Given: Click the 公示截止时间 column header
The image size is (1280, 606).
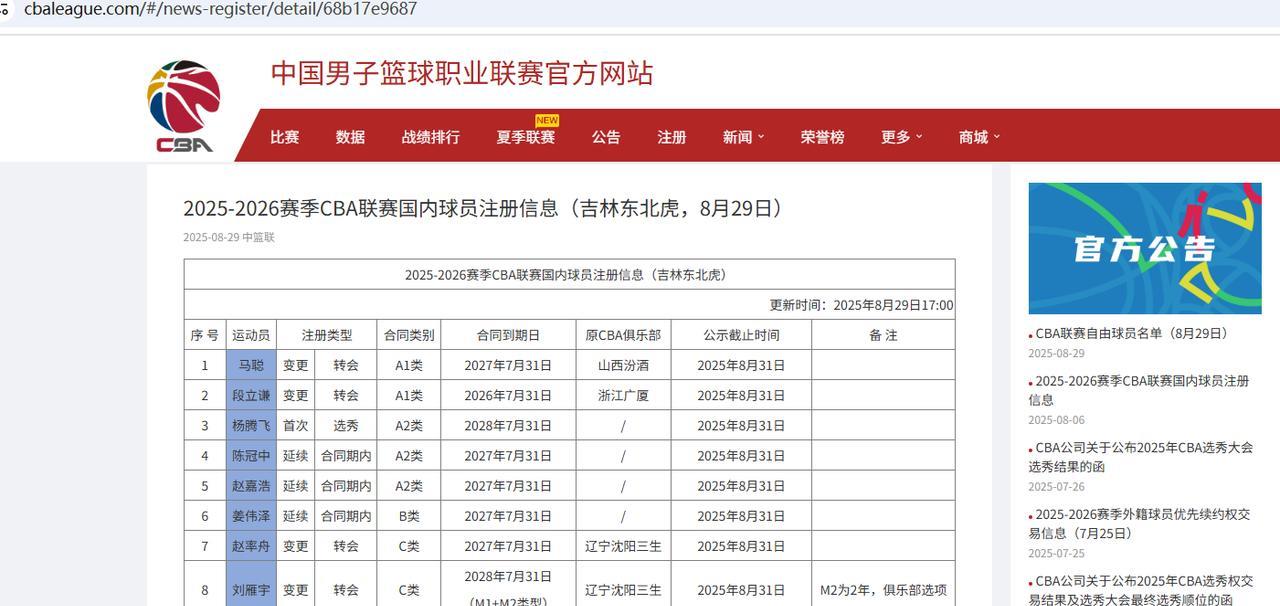Looking at the screenshot, I should [741, 335].
